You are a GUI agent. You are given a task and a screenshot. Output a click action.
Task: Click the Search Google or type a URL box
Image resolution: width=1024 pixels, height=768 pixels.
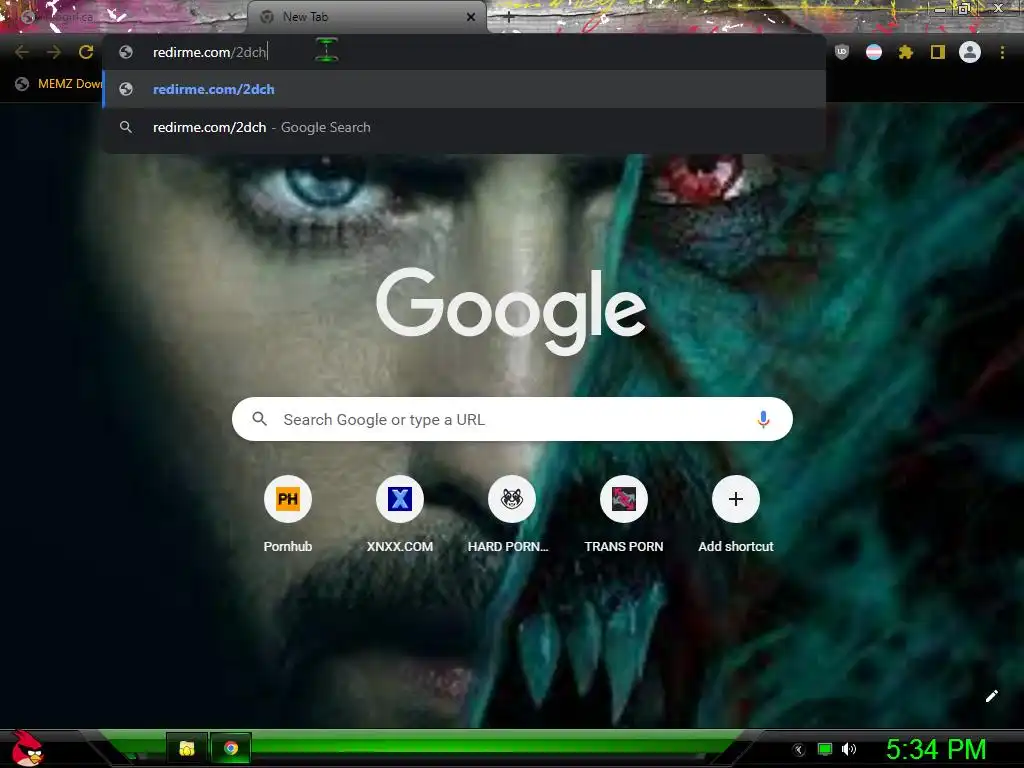tap(512, 419)
